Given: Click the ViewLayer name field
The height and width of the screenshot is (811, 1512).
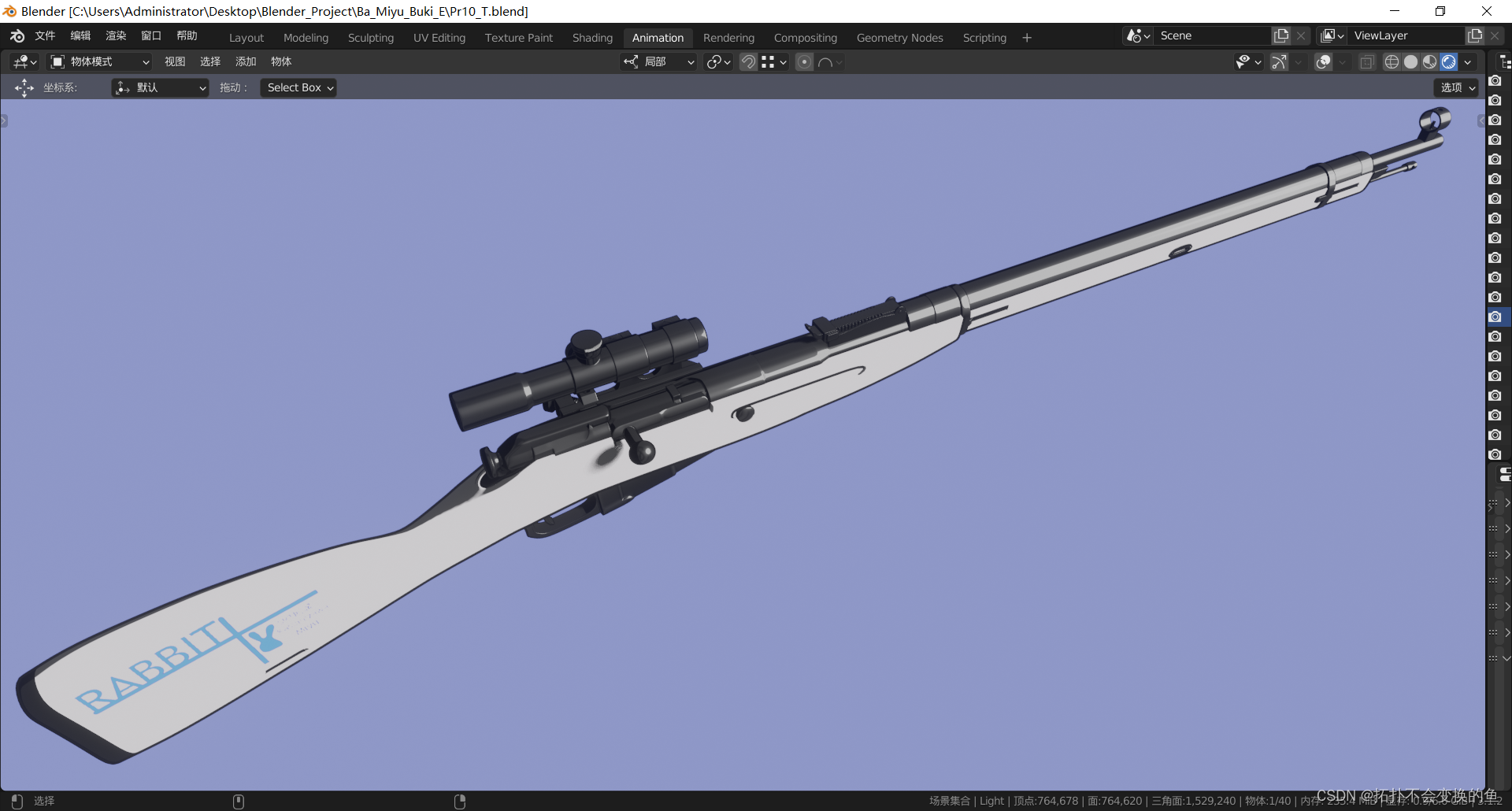Looking at the screenshot, I should (1406, 35).
